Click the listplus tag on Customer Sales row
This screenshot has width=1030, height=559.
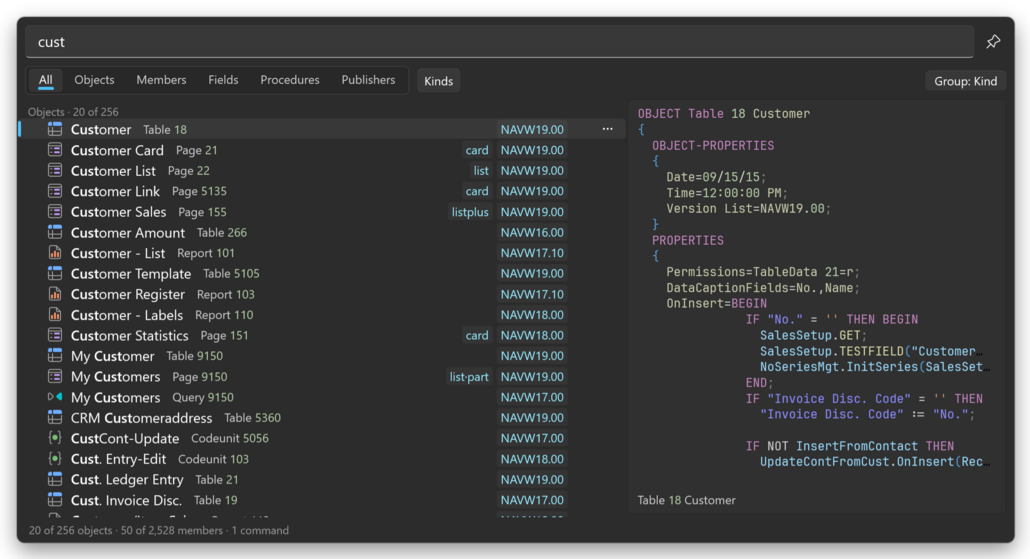470,212
